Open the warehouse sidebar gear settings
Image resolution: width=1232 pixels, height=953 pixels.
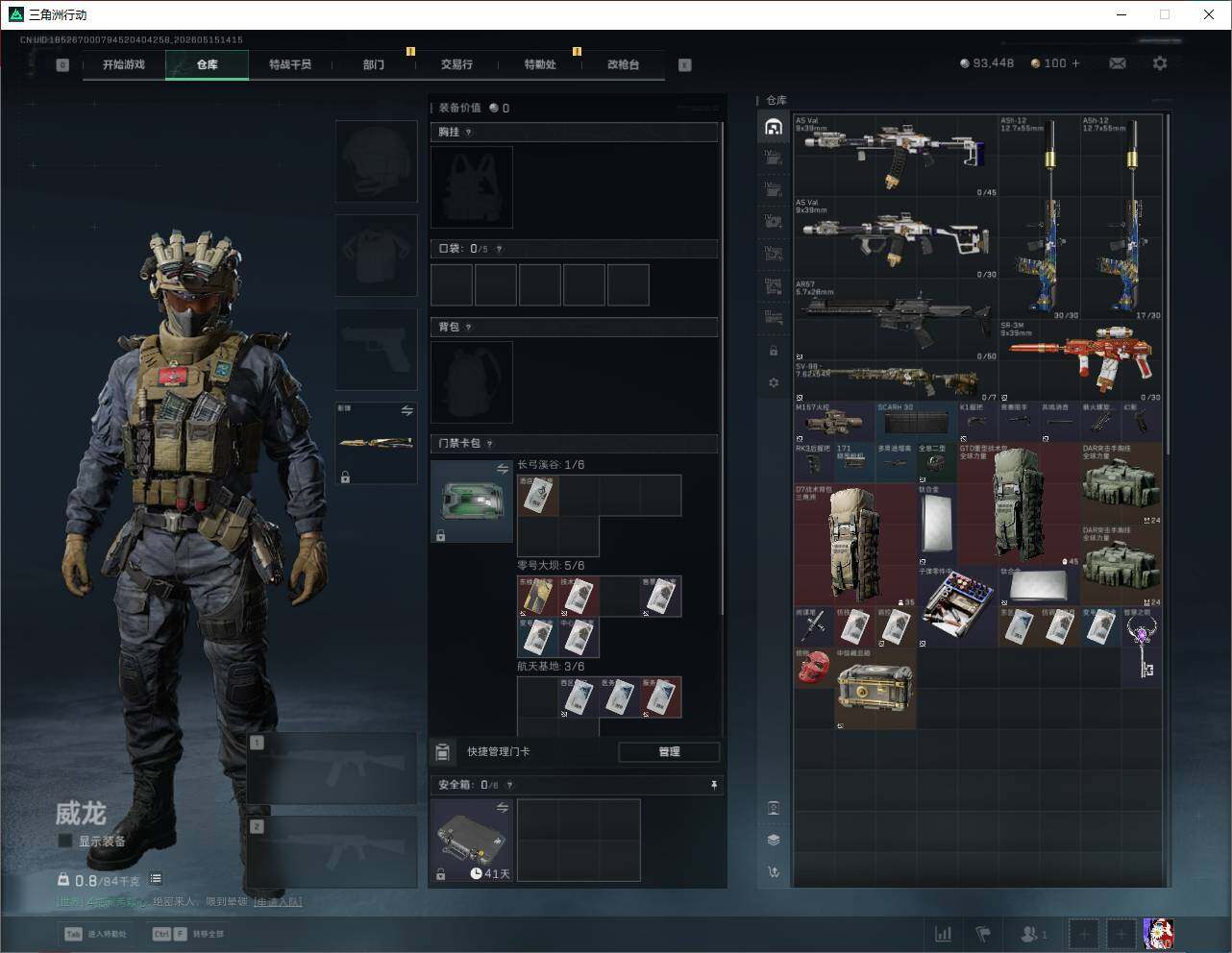(774, 383)
